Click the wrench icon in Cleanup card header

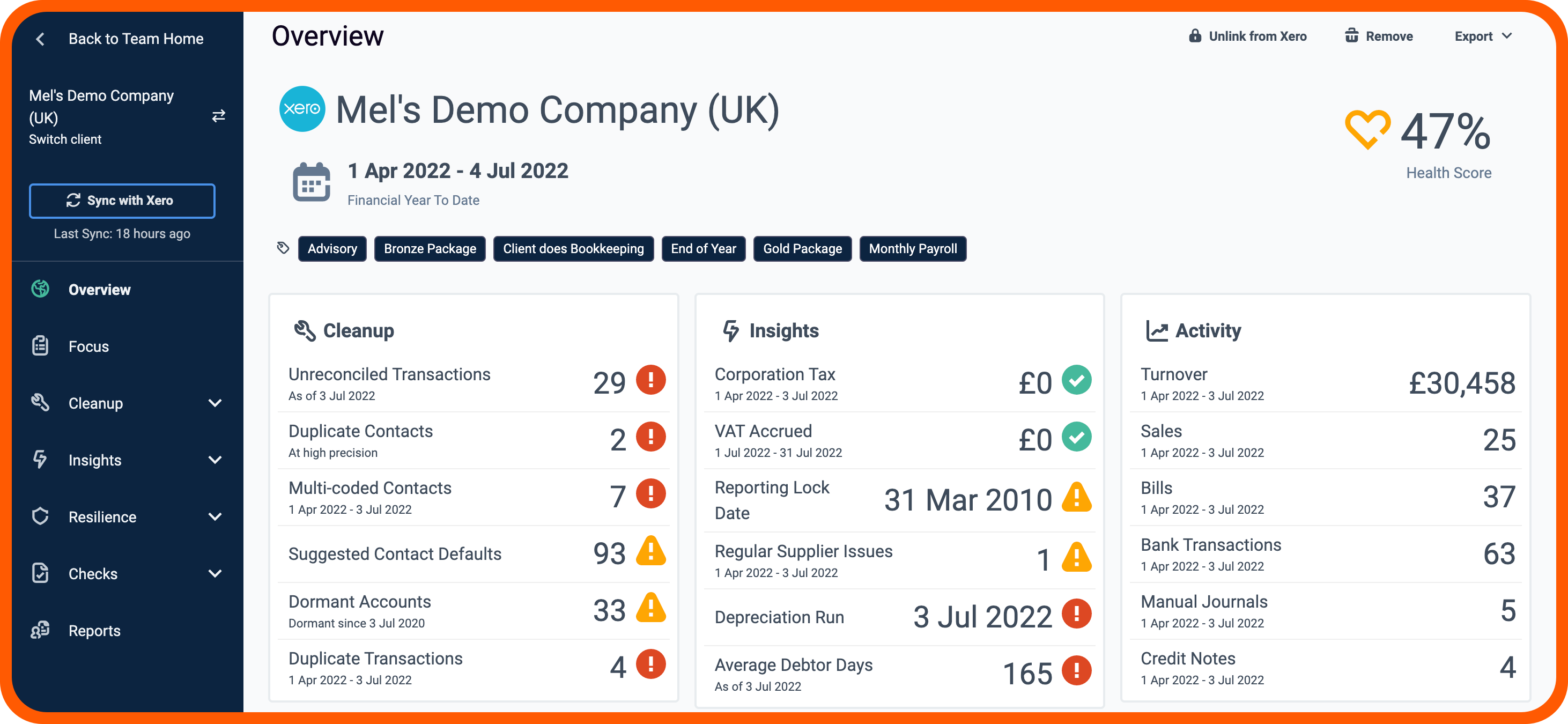305,331
